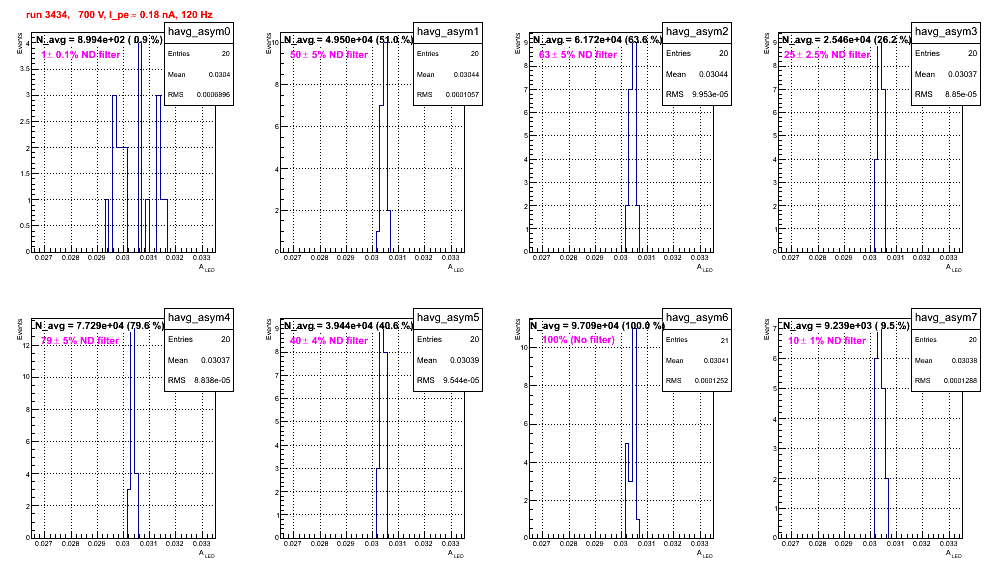996x572 pixels.
Task: Click the red run 3434 header text
Action: click(x=119, y=14)
